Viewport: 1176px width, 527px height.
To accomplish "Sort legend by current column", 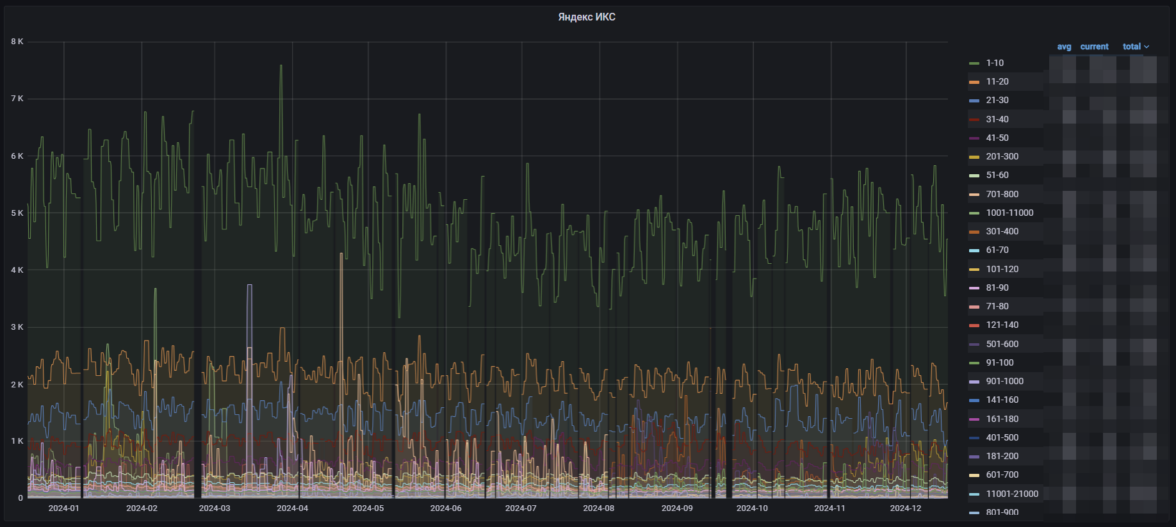I will pos(1094,46).
